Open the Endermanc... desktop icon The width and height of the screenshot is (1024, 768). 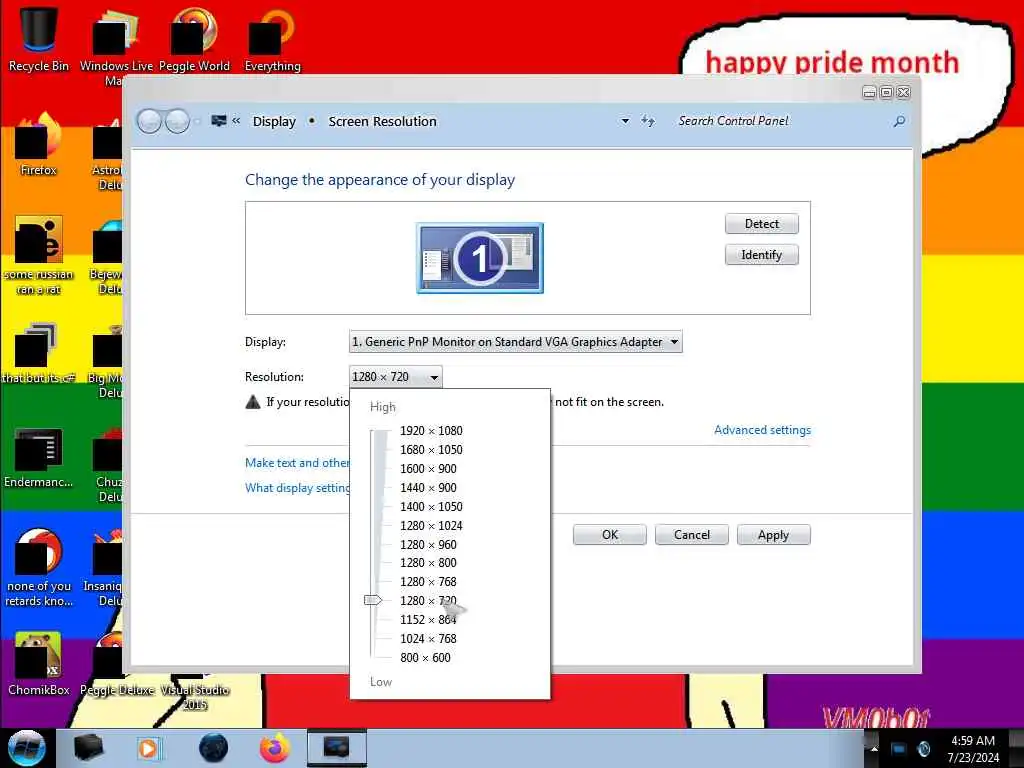tap(38, 457)
